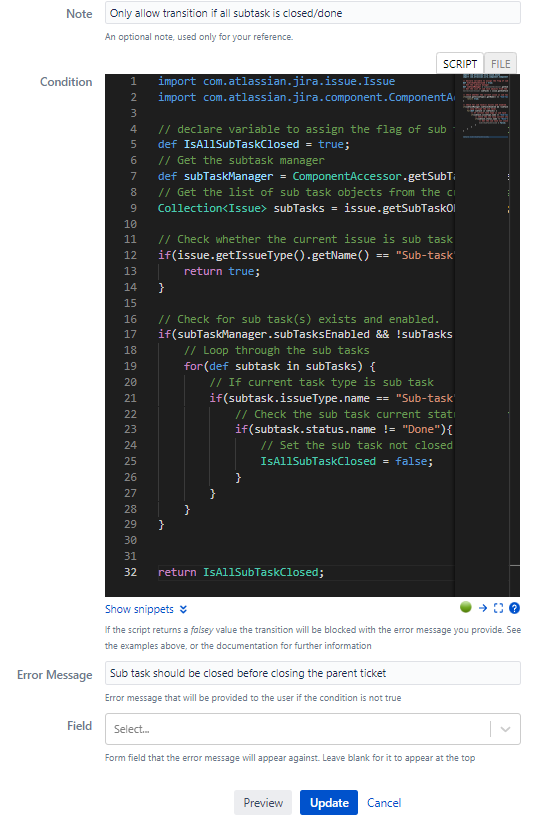Click the green script status indicator
The image size is (539, 815).
coord(466,607)
